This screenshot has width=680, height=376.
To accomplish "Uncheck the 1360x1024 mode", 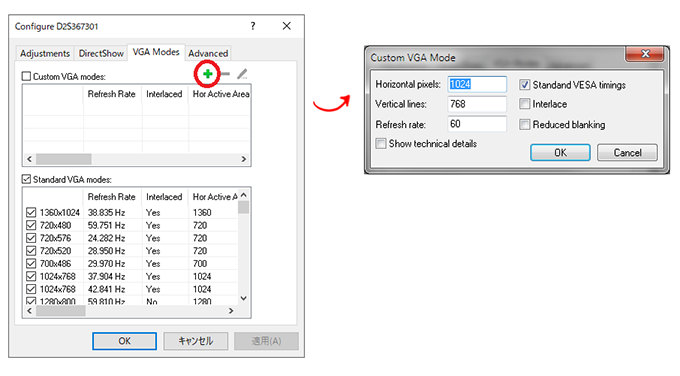I will [31, 213].
